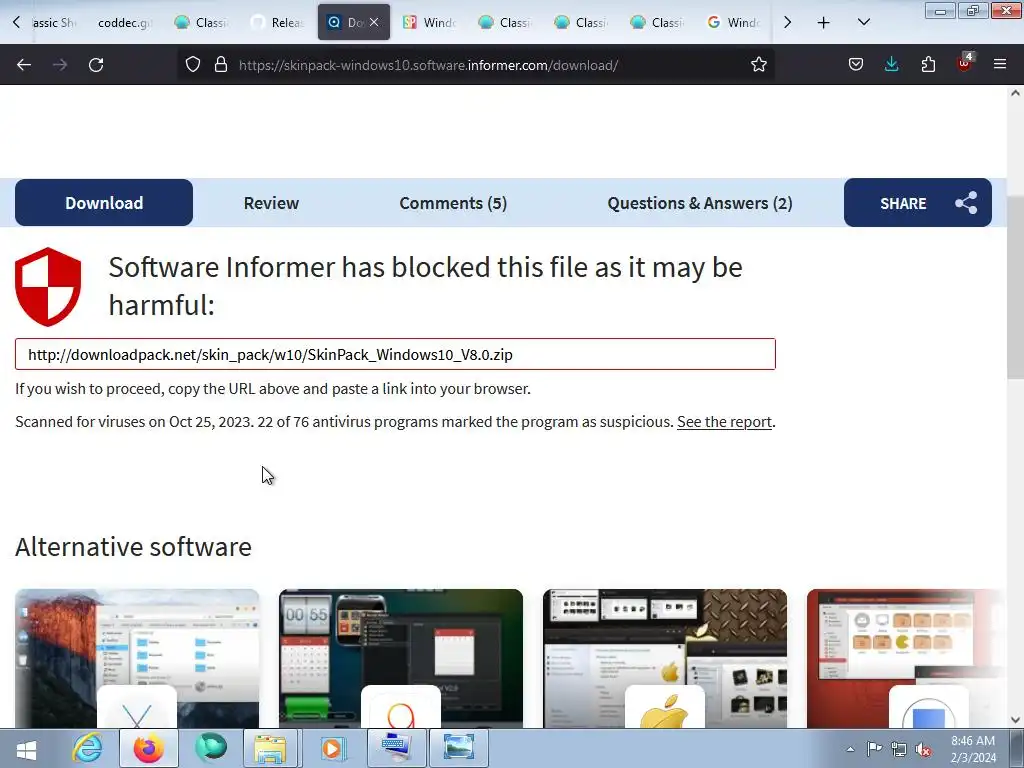Image resolution: width=1024 pixels, height=768 pixels.
Task: Open the picture viewer taskbar icon
Action: 458,748
